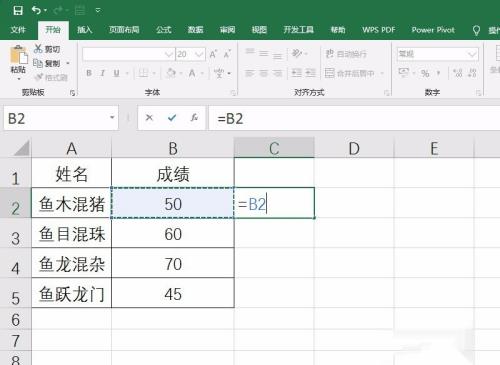Click Merge and Center (合并后居中)

tap(350, 73)
